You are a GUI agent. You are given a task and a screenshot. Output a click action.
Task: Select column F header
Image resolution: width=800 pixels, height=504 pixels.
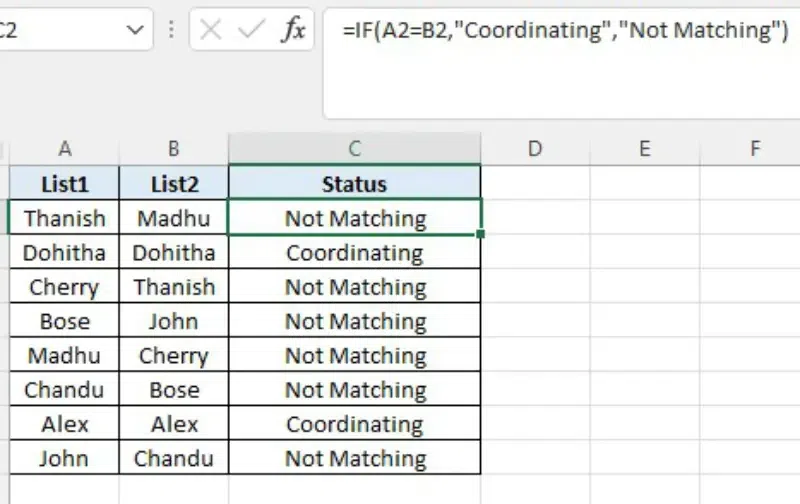(x=755, y=149)
